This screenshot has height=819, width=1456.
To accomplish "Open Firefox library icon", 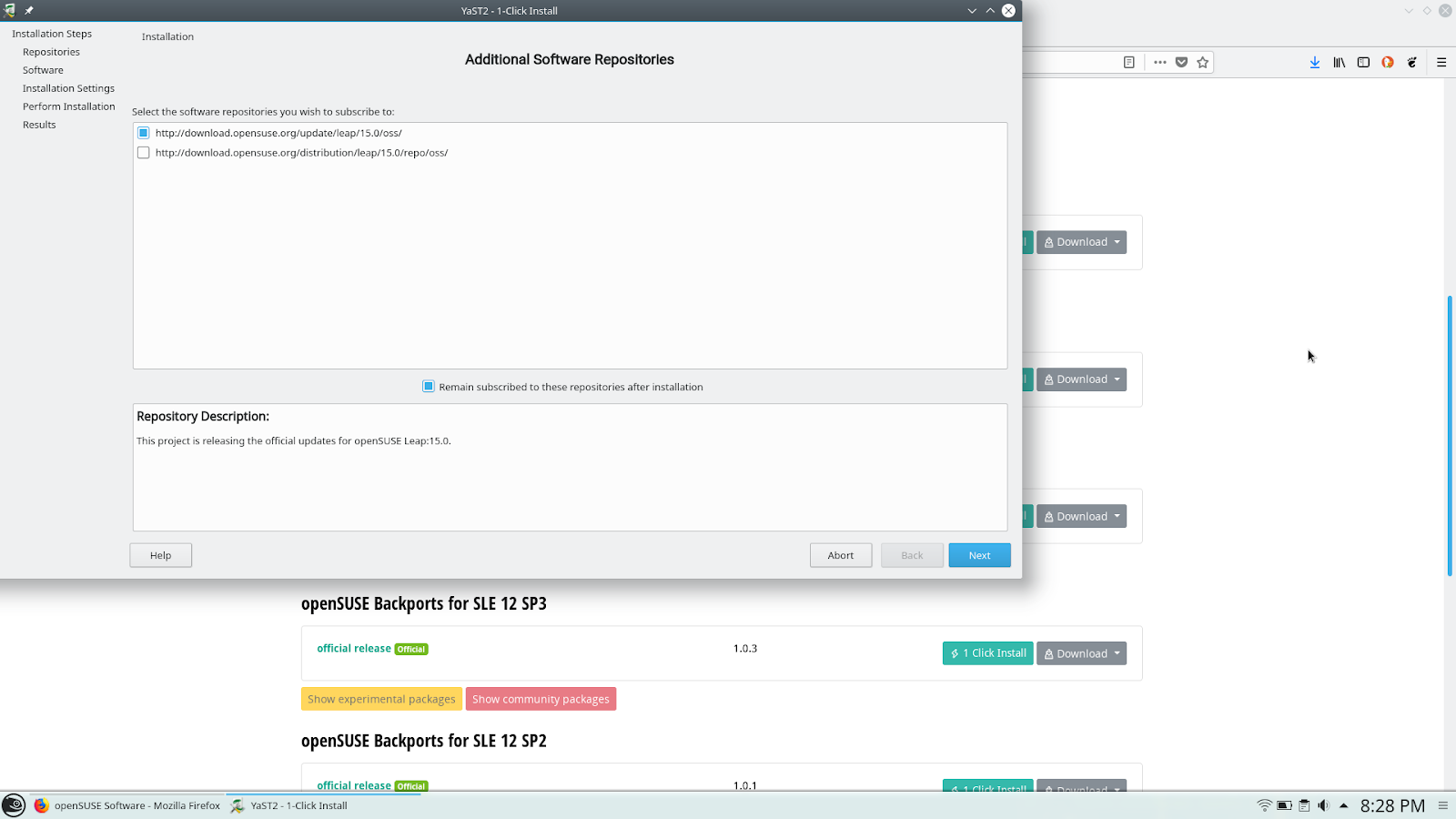I will coord(1340,63).
